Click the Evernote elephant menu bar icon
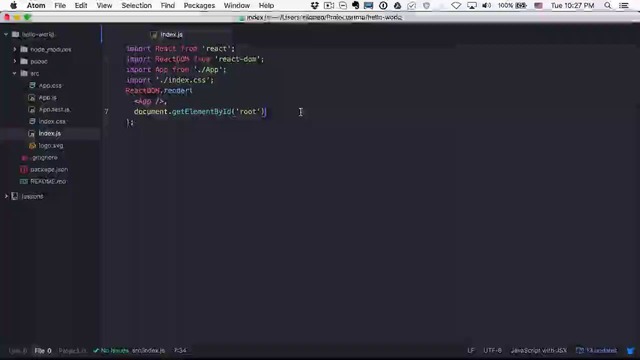Screen dimensions: 640x360 coord(356,5)
